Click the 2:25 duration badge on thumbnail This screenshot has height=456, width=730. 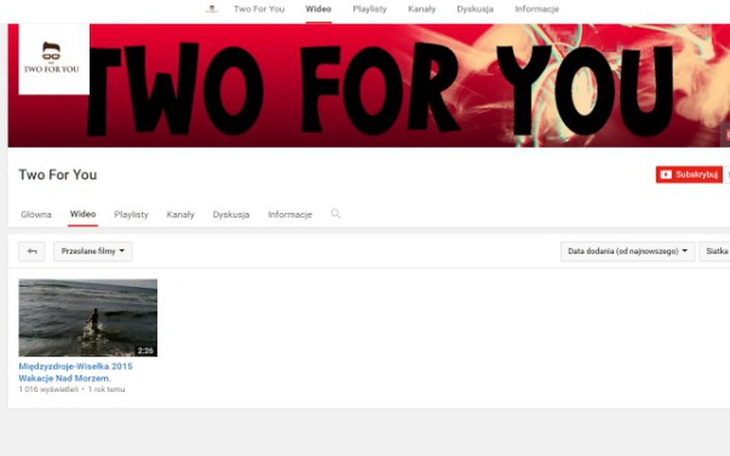[145, 351]
